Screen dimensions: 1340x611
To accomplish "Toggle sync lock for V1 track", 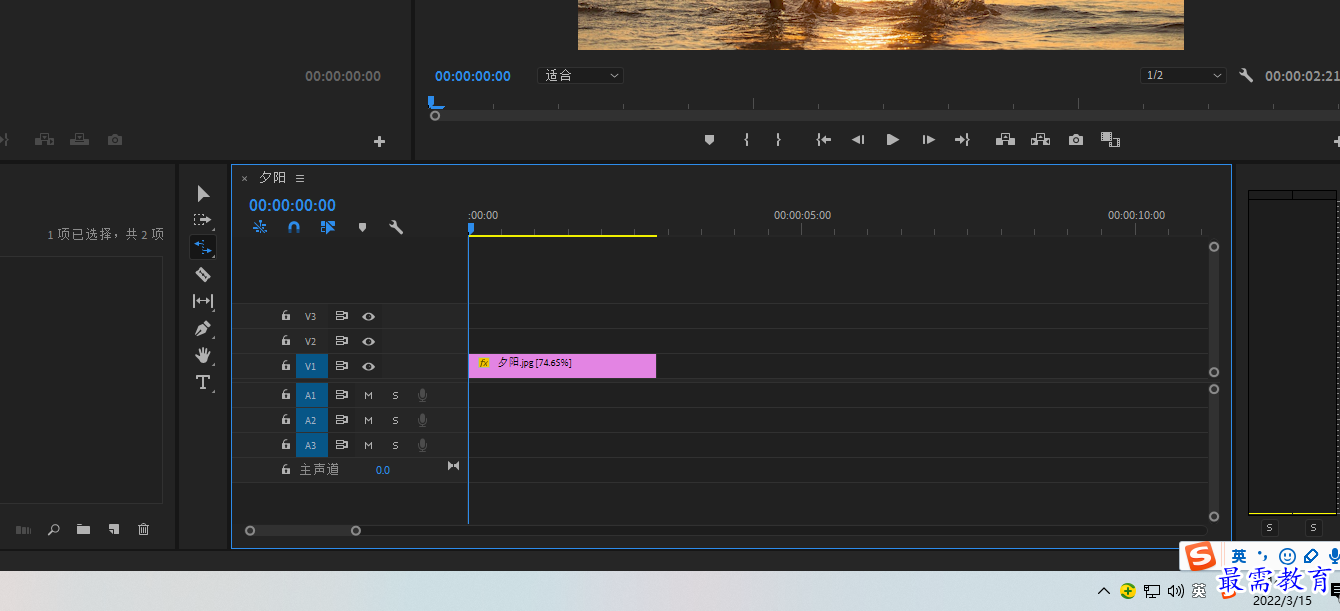I will click(341, 366).
